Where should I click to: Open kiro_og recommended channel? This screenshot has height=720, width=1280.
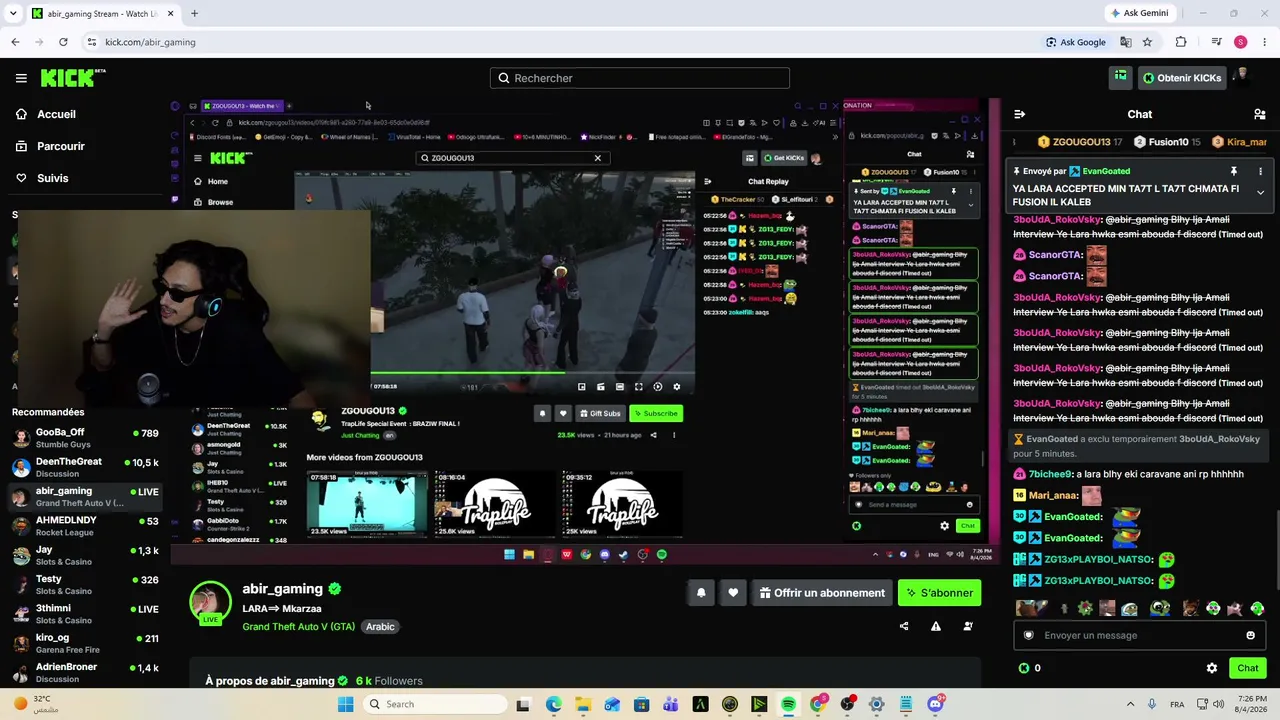tap(85, 643)
